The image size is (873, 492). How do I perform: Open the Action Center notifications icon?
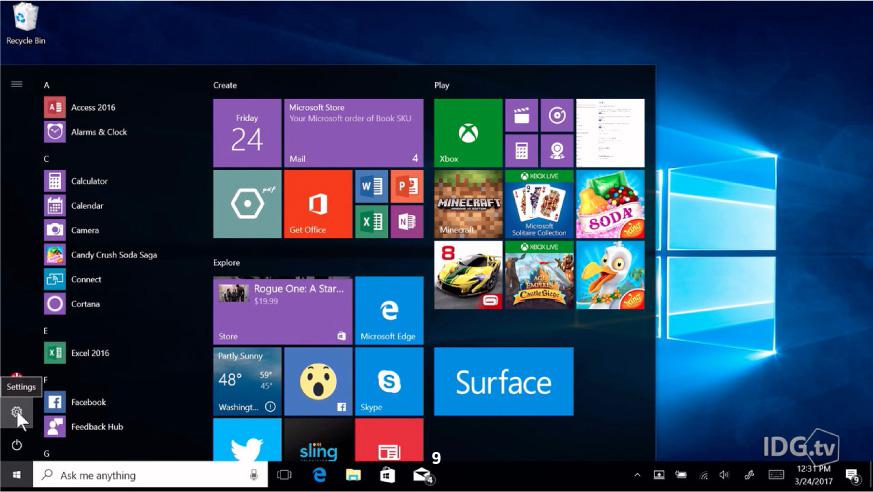coord(852,476)
